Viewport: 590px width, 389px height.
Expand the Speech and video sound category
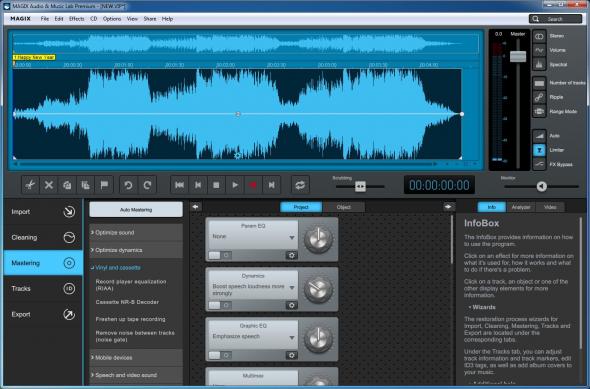(x=136, y=375)
